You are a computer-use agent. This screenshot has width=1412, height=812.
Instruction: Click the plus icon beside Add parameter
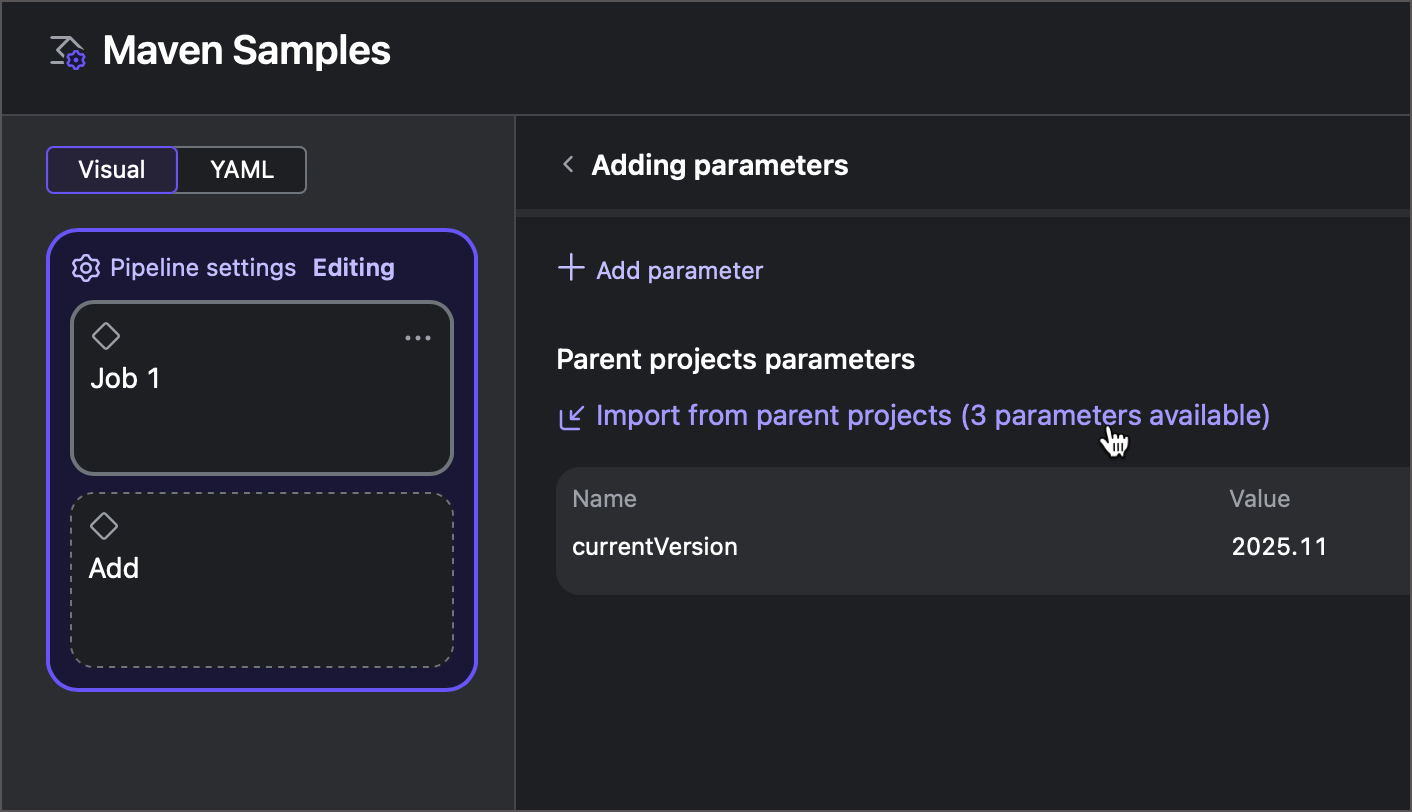(569, 268)
